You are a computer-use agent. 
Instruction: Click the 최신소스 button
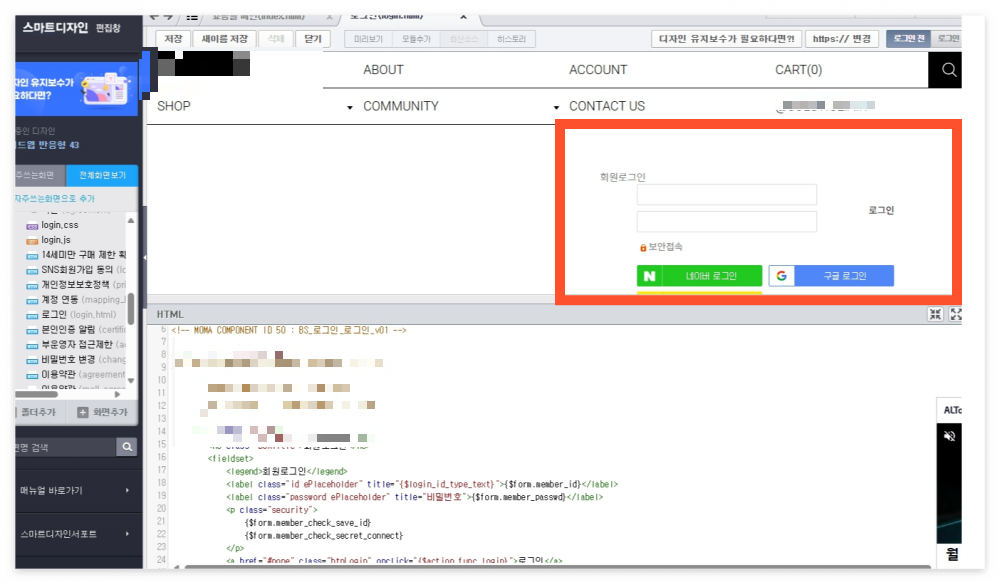(x=464, y=39)
